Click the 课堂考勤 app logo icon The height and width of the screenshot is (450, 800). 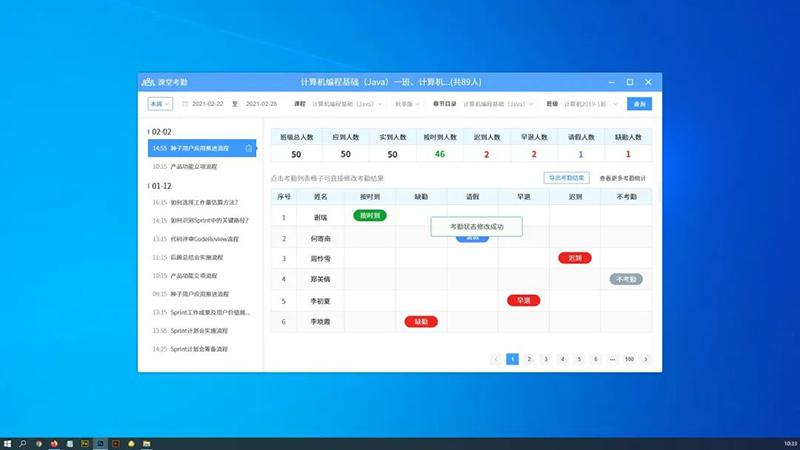[148, 82]
